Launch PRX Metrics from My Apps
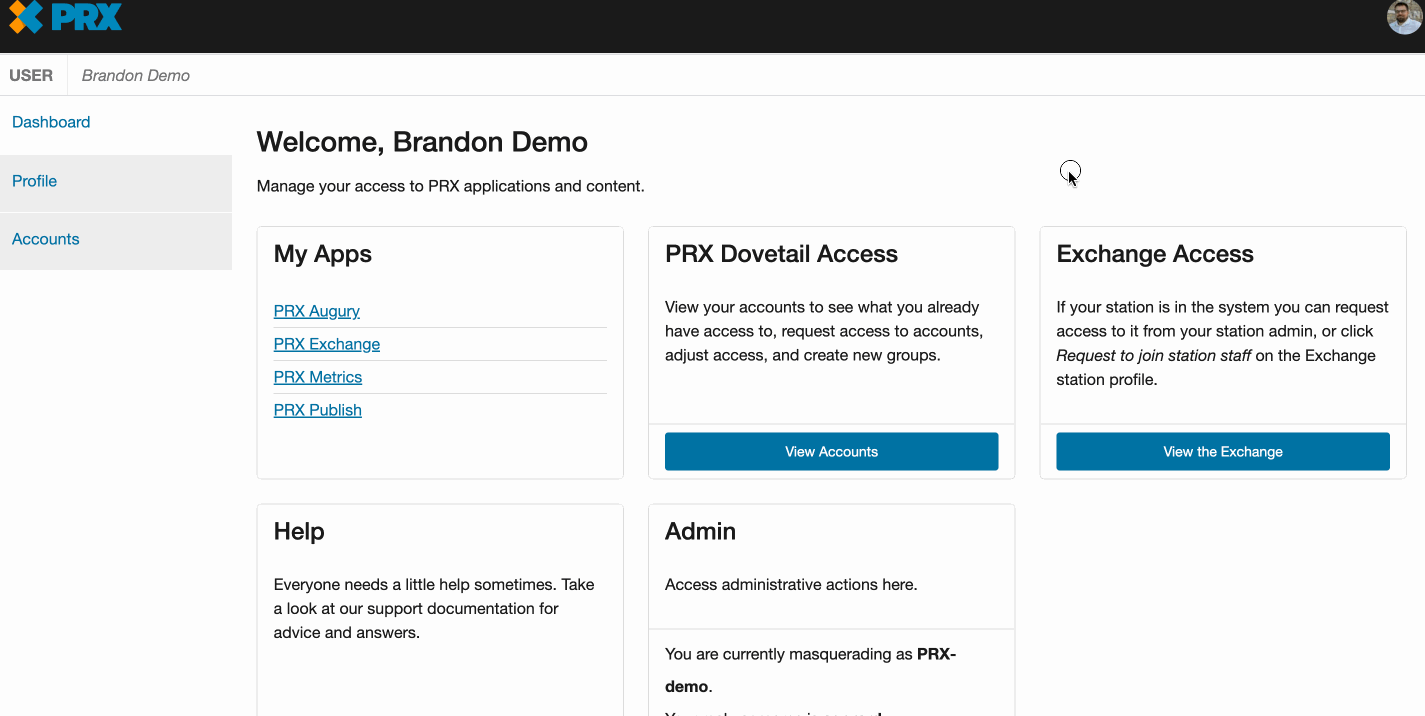The height and width of the screenshot is (716, 1425). 318,377
